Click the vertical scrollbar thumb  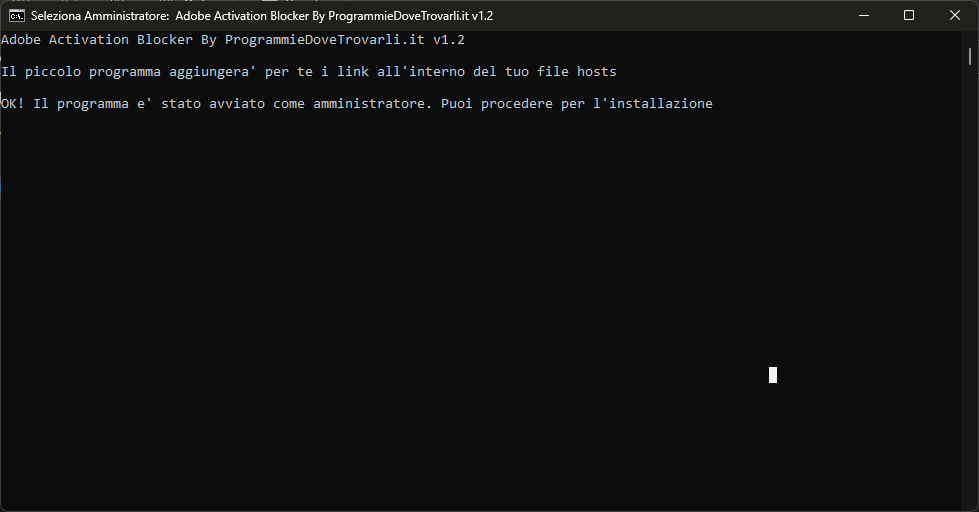tap(970, 57)
